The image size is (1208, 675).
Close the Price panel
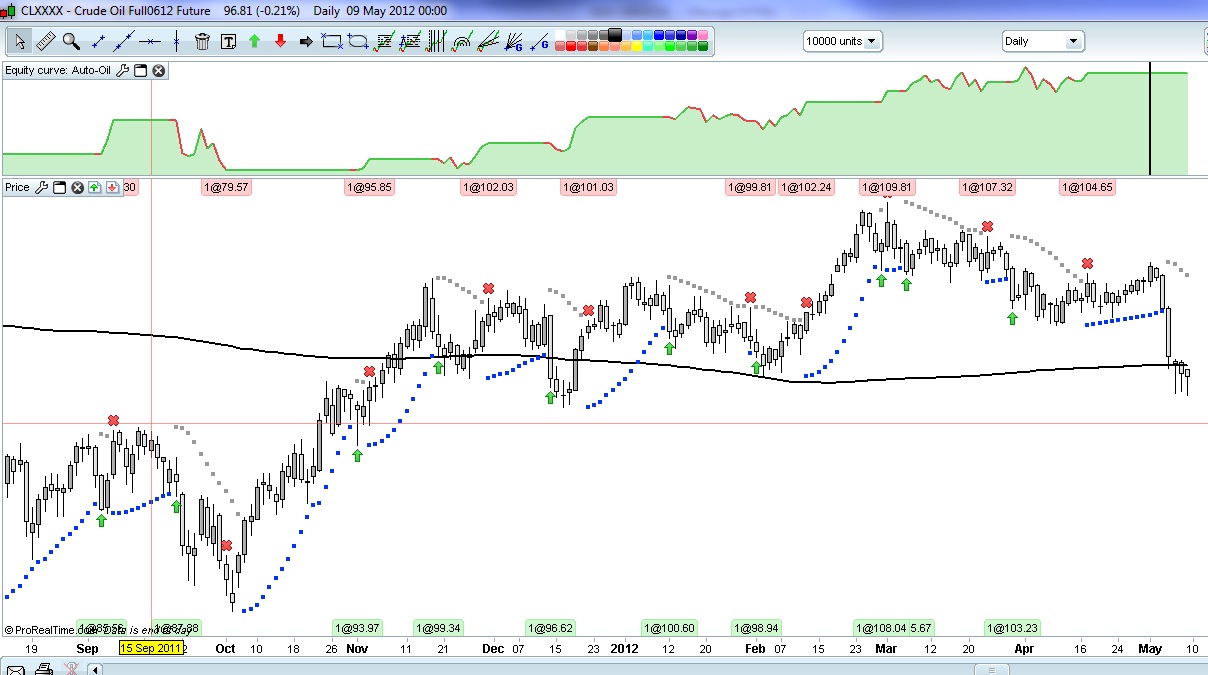[76, 187]
